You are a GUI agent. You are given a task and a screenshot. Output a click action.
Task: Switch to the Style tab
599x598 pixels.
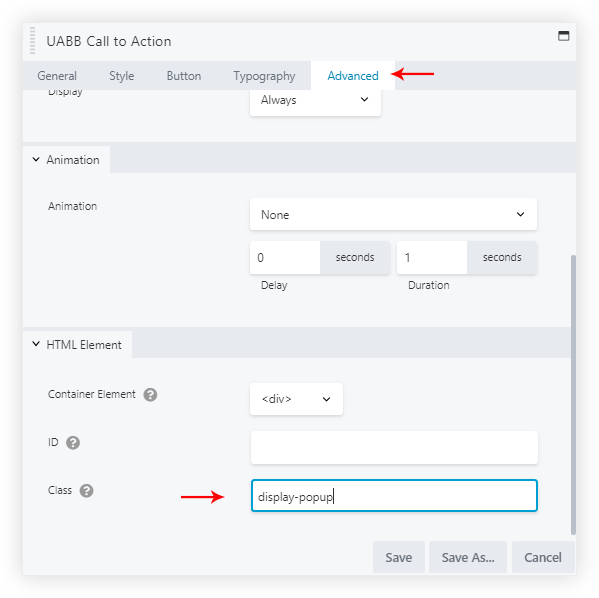pos(121,76)
